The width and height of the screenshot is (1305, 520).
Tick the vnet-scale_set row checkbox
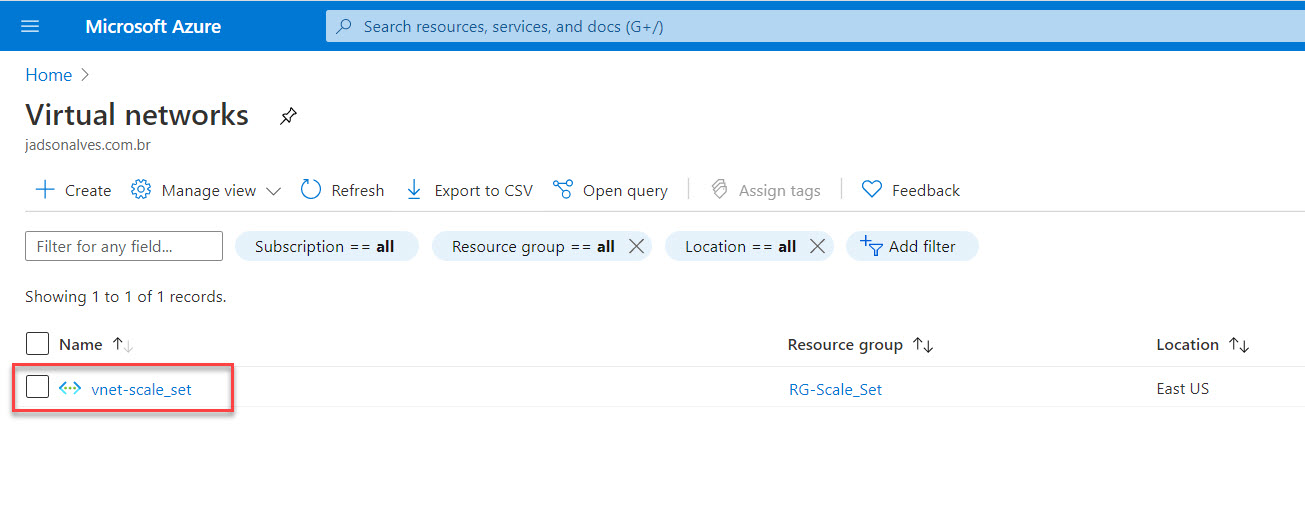point(37,388)
